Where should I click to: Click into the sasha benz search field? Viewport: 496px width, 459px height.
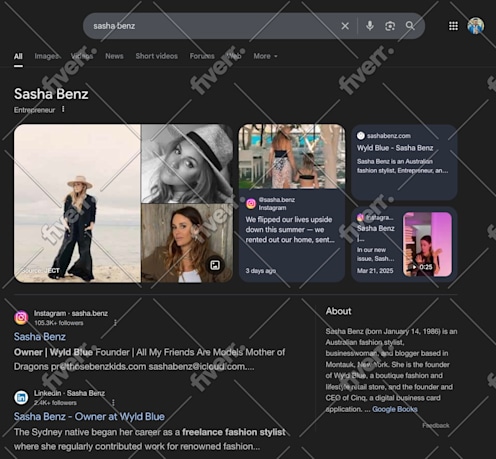coord(213,26)
